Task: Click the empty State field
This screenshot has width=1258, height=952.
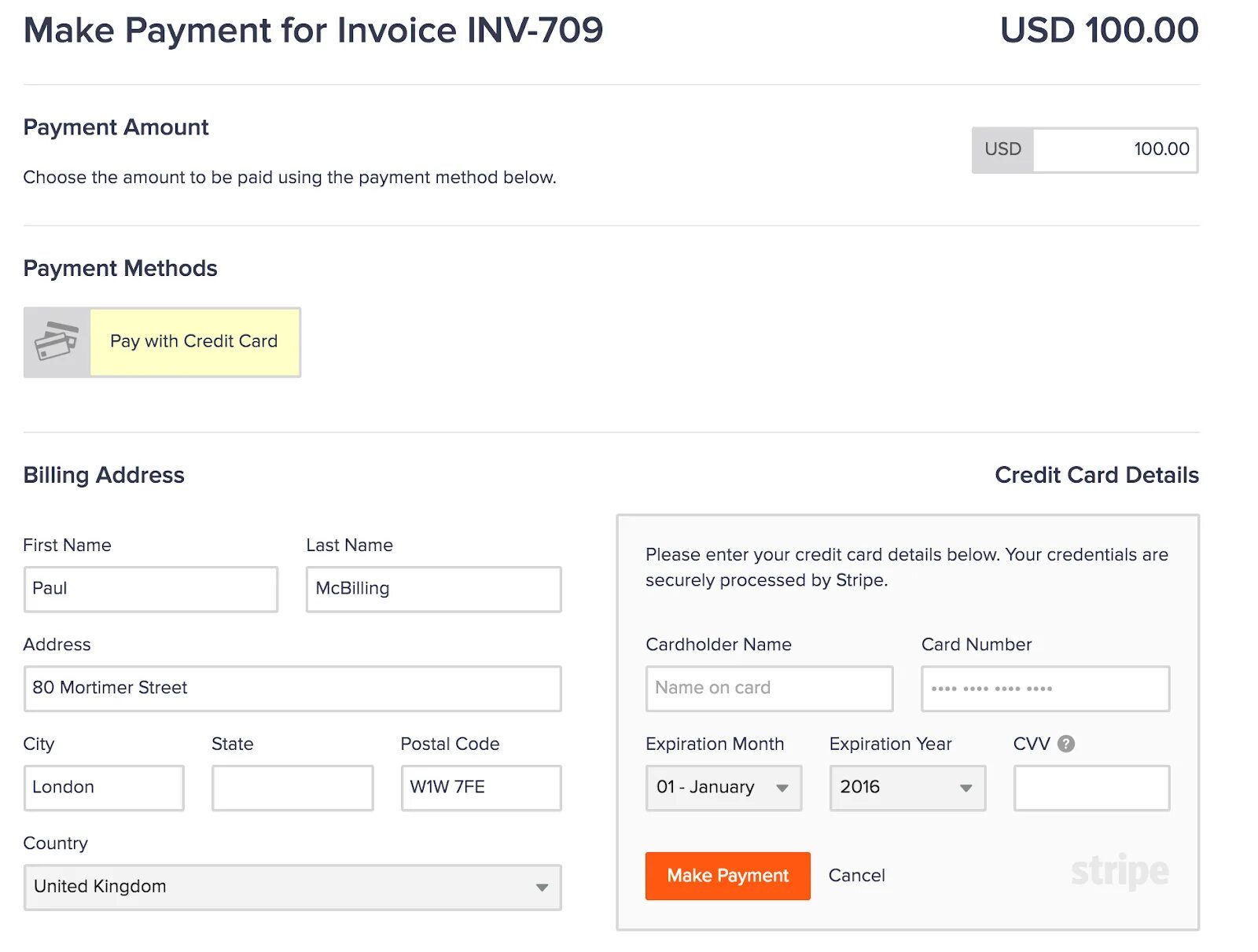Action: click(x=292, y=788)
